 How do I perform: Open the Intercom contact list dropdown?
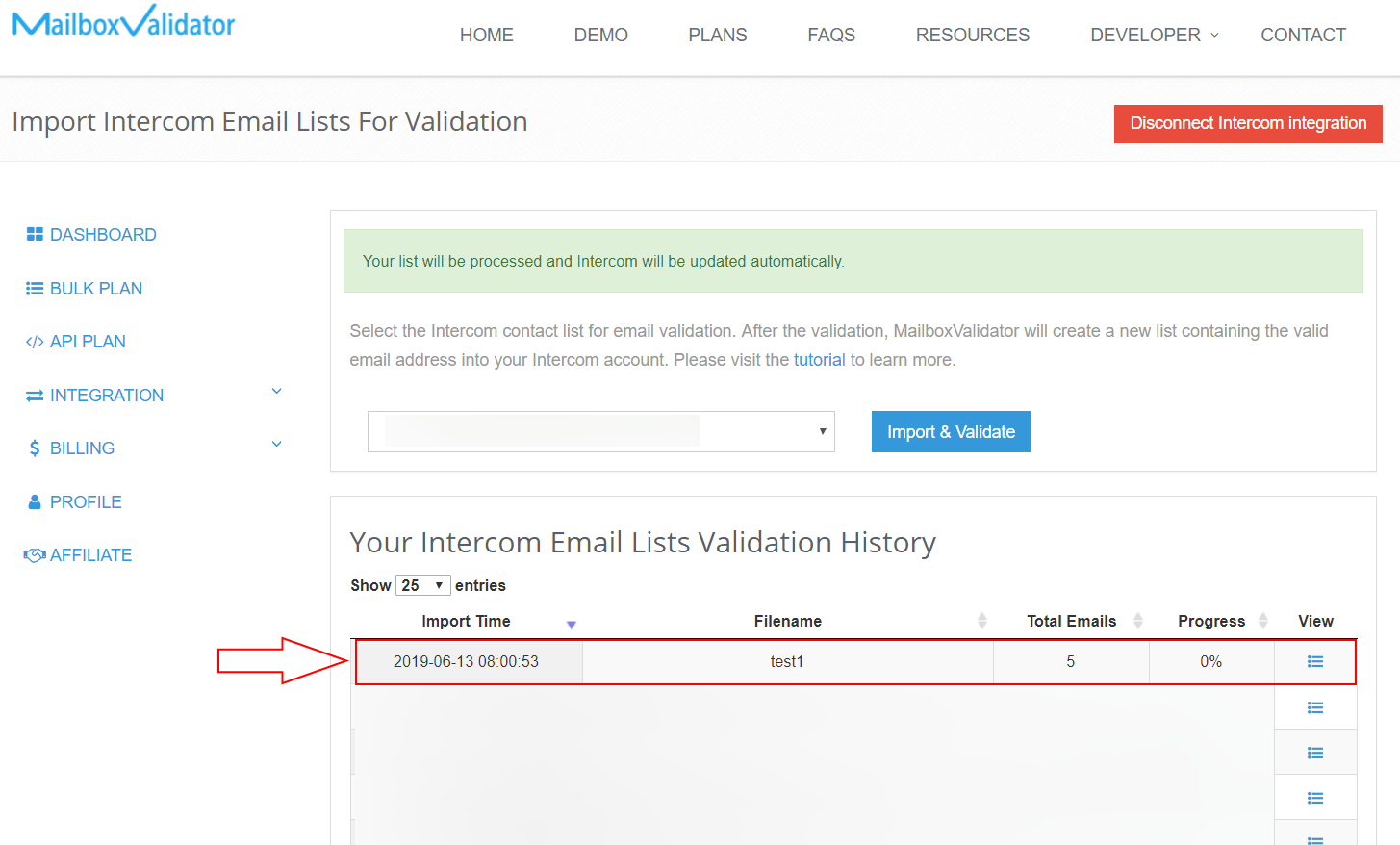600,431
